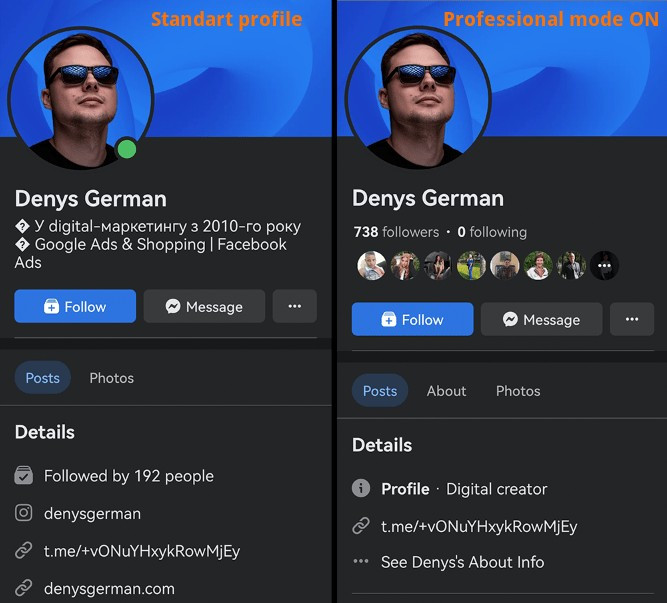The image size is (667, 603).
Task: Click the green online status dot
Action: click(x=126, y=150)
